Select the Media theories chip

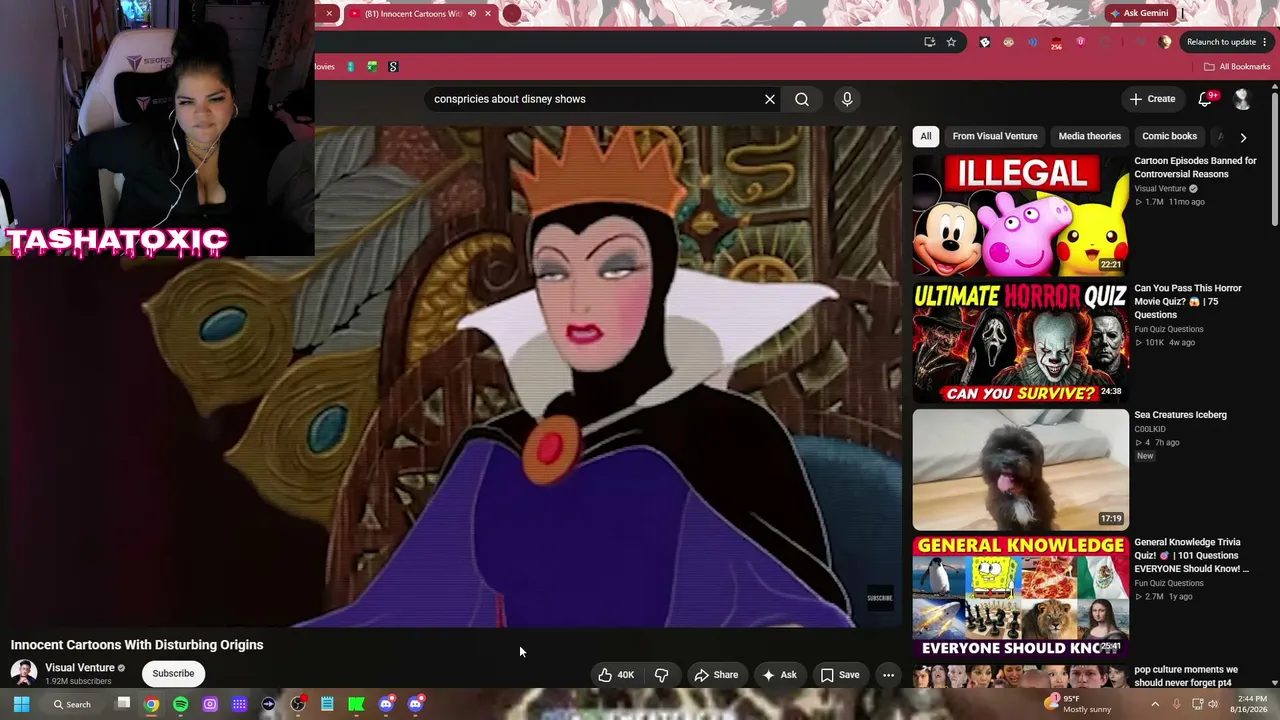click(1090, 136)
